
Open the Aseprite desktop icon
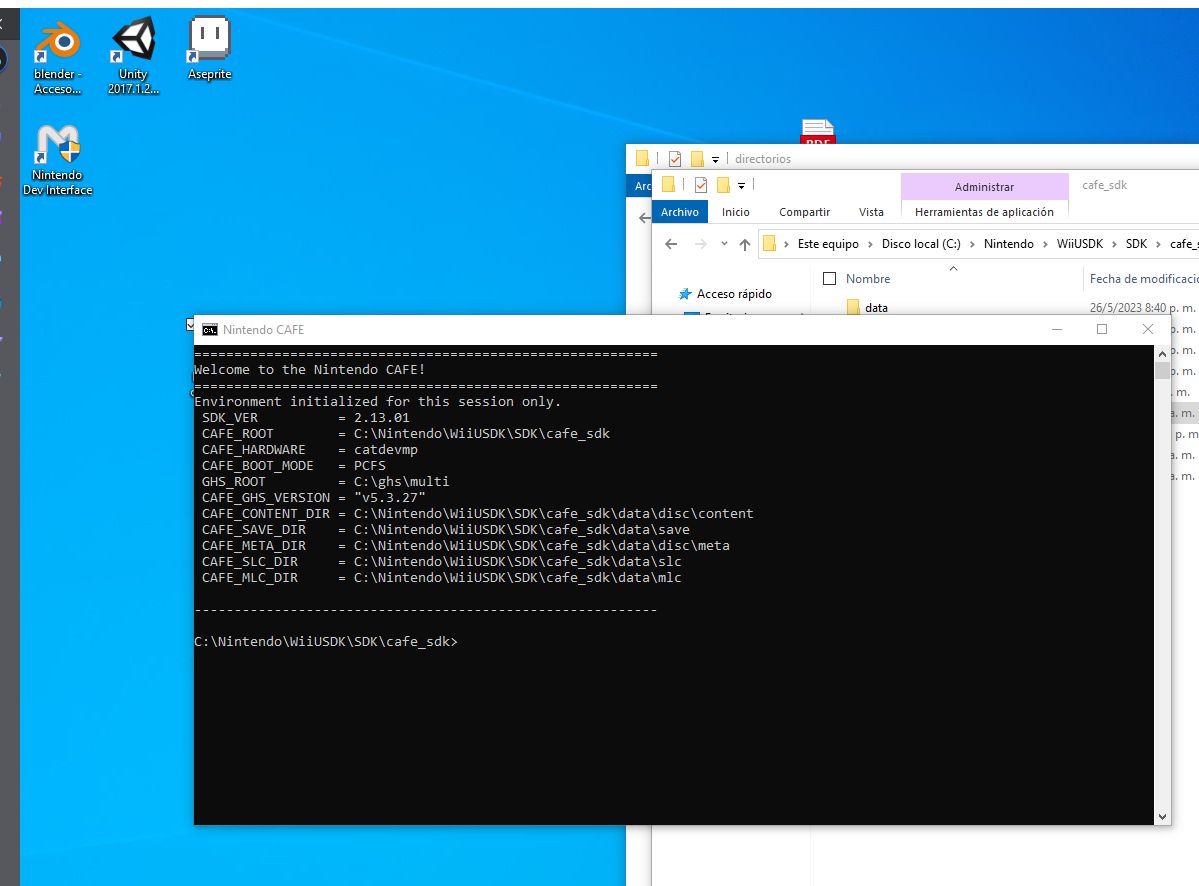click(x=210, y=49)
